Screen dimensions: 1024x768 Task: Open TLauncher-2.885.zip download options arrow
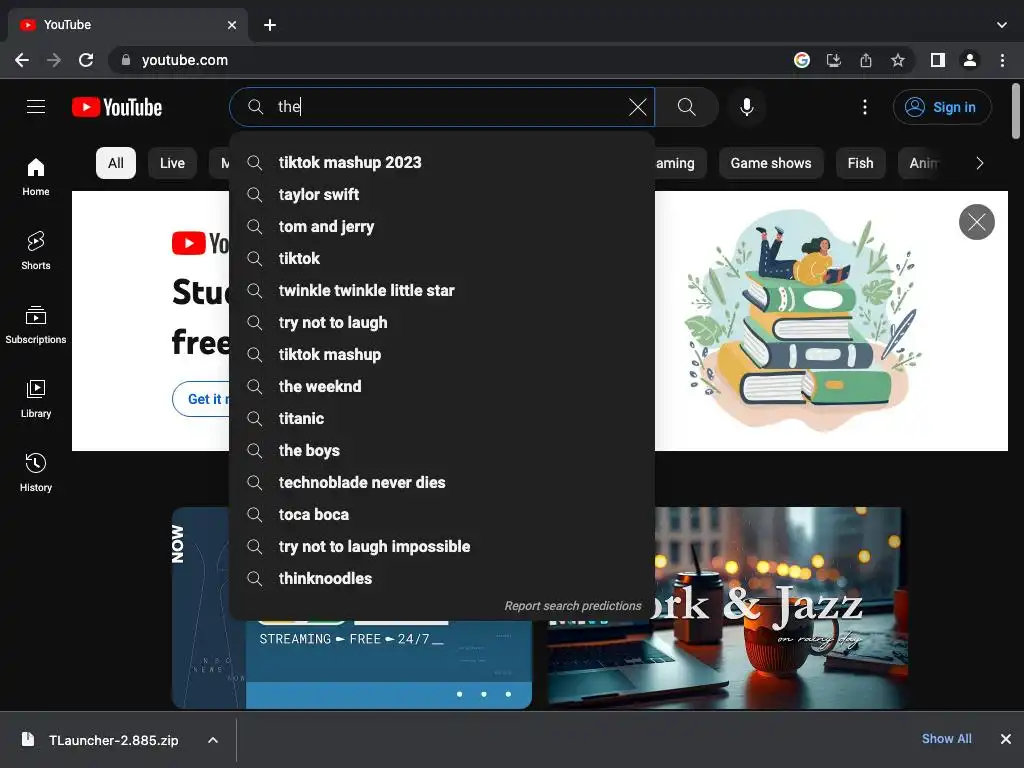click(x=213, y=740)
